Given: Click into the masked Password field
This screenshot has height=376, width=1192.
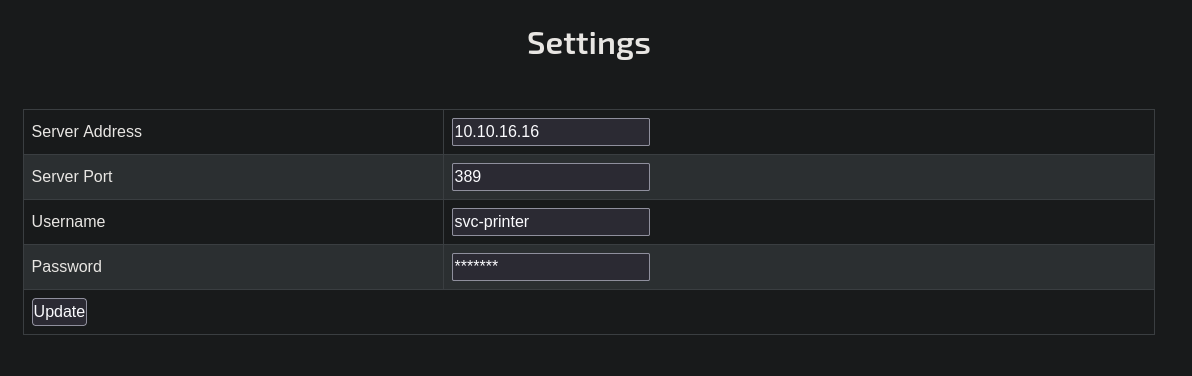Looking at the screenshot, I should click(x=550, y=267).
